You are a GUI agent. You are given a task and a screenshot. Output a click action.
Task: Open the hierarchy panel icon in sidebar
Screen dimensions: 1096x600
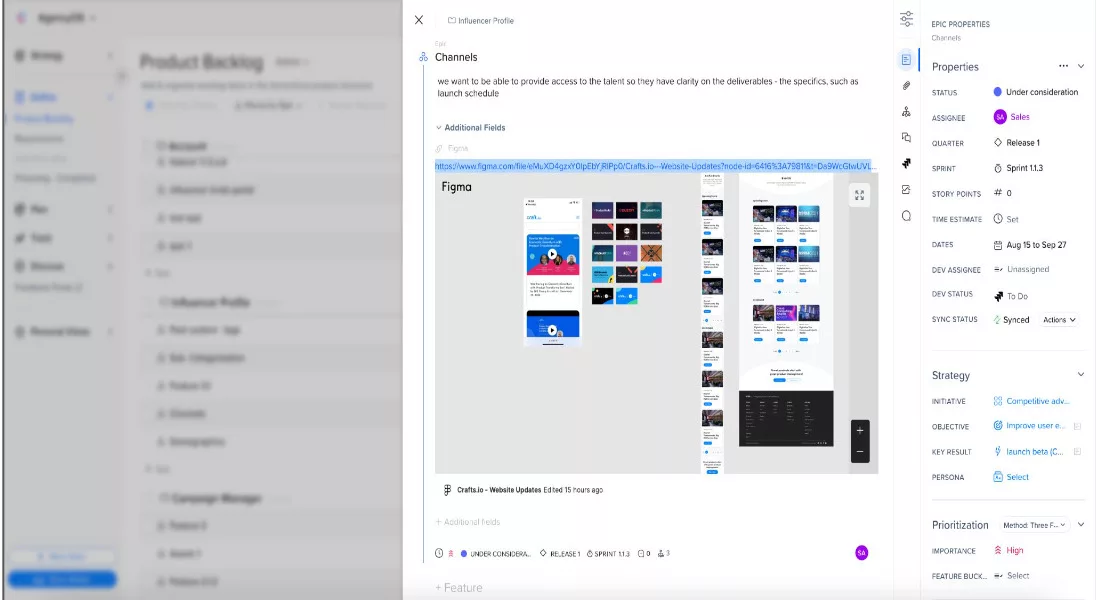tap(906, 112)
